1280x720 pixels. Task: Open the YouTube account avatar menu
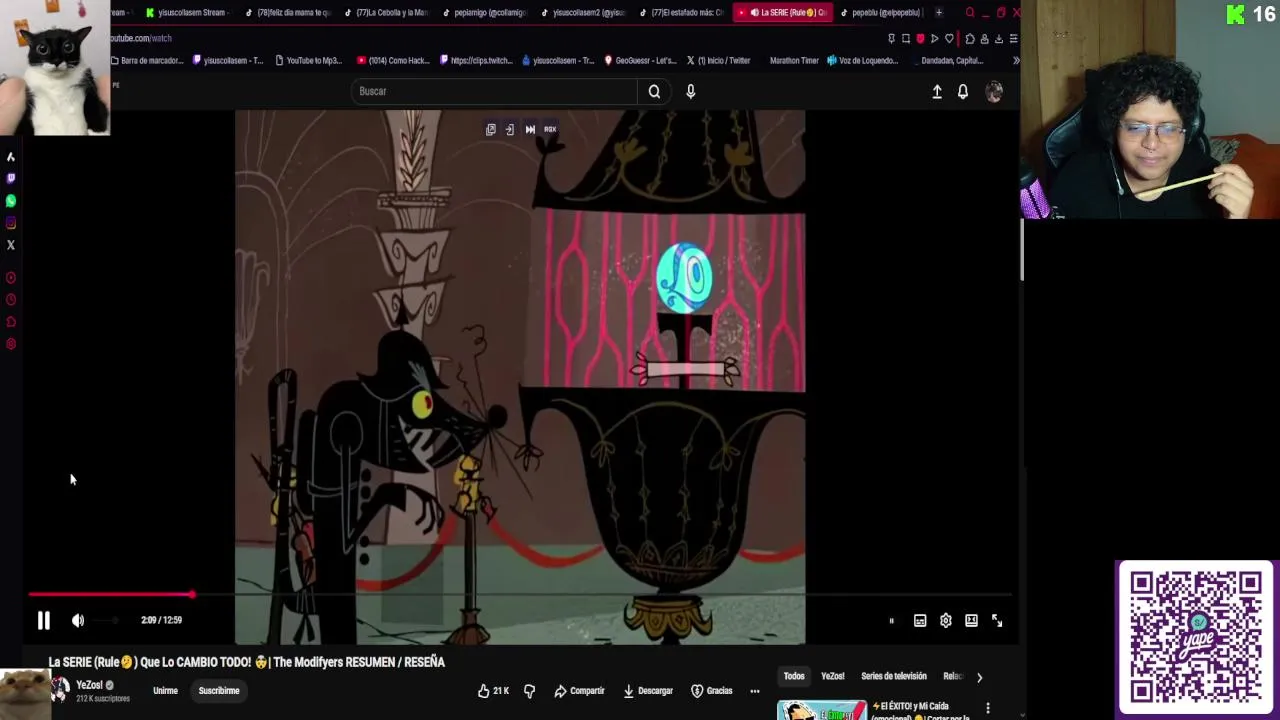click(994, 91)
